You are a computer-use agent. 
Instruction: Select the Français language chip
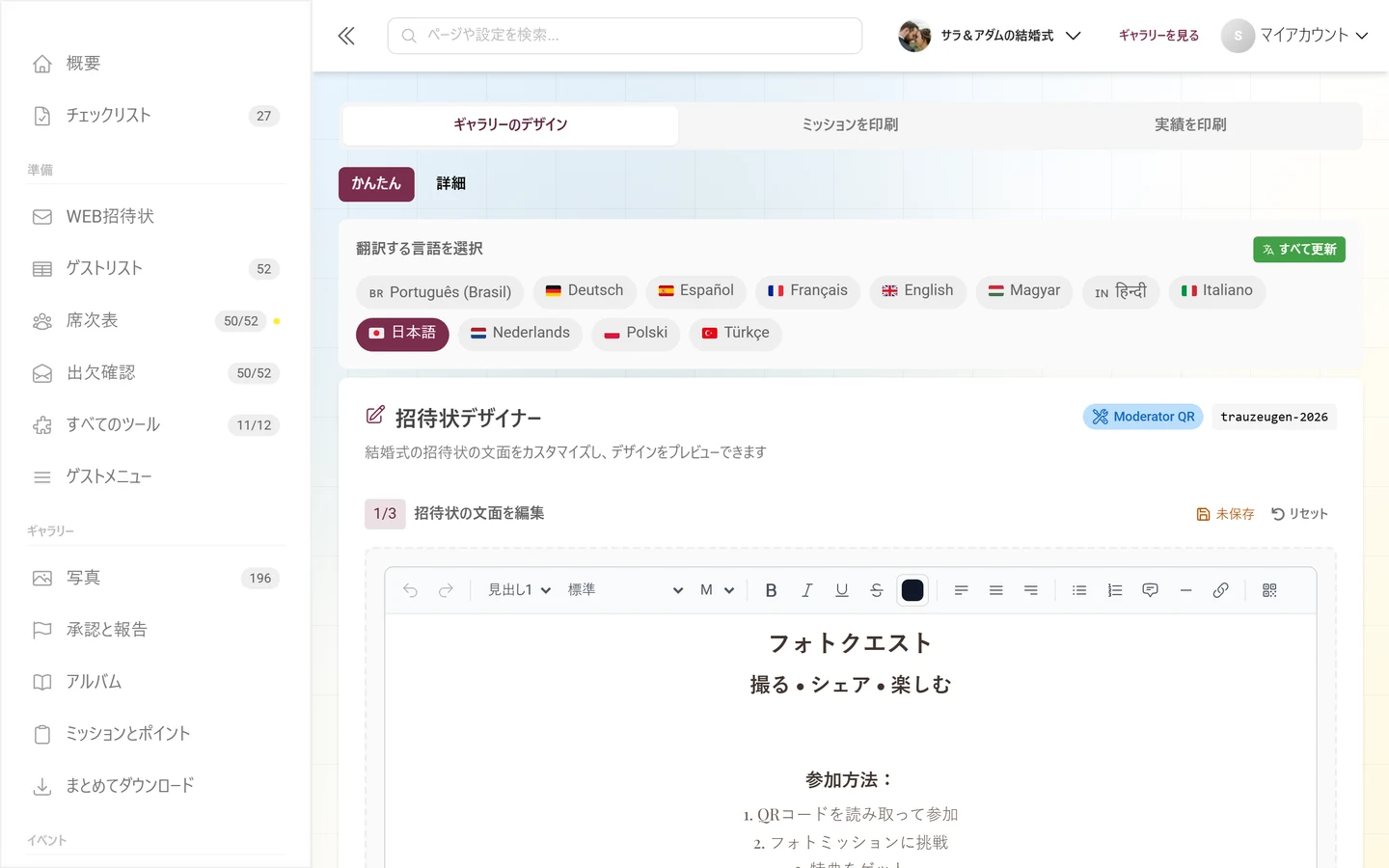[x=807, y=291]
